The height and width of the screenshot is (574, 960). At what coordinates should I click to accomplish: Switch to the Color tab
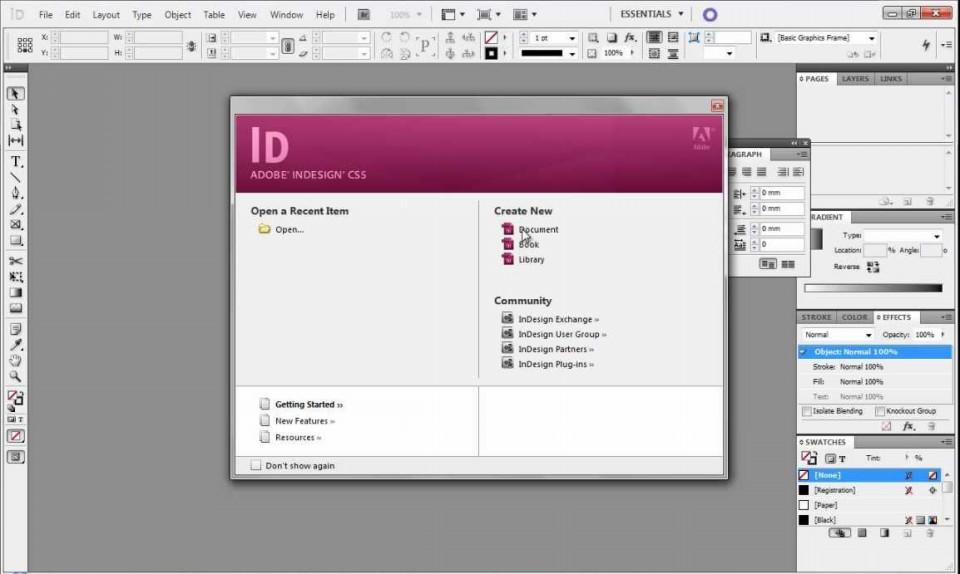click(854, 317)
